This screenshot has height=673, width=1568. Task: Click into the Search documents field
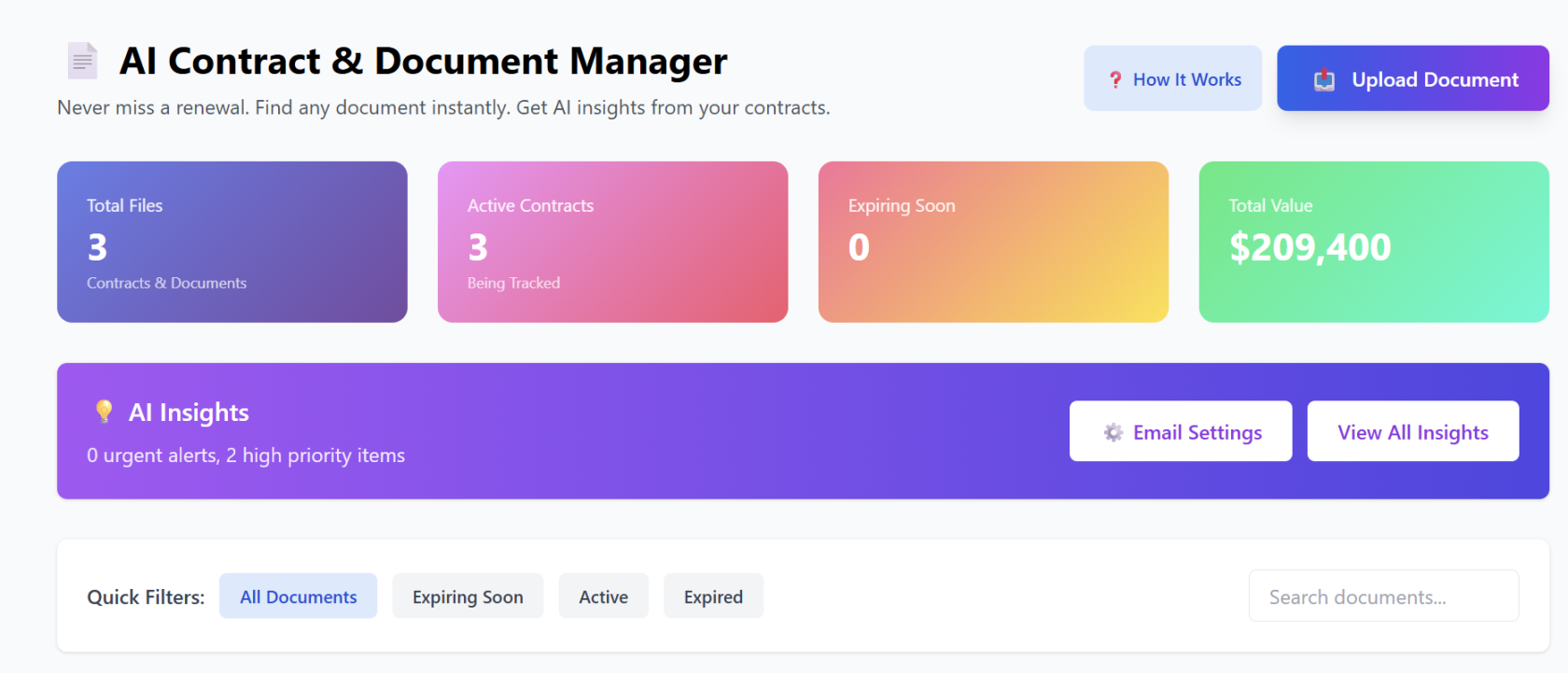pos(1383,596)
